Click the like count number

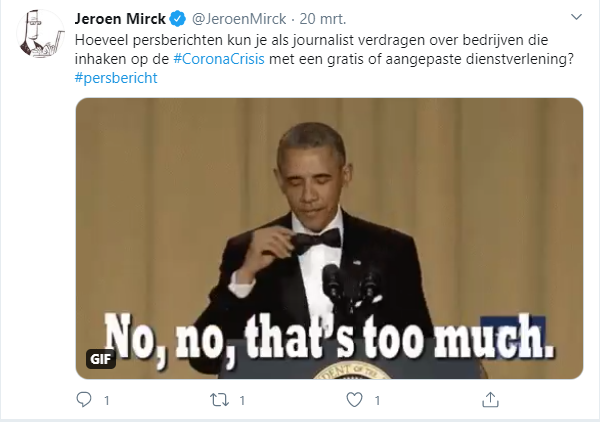point(376,400)
